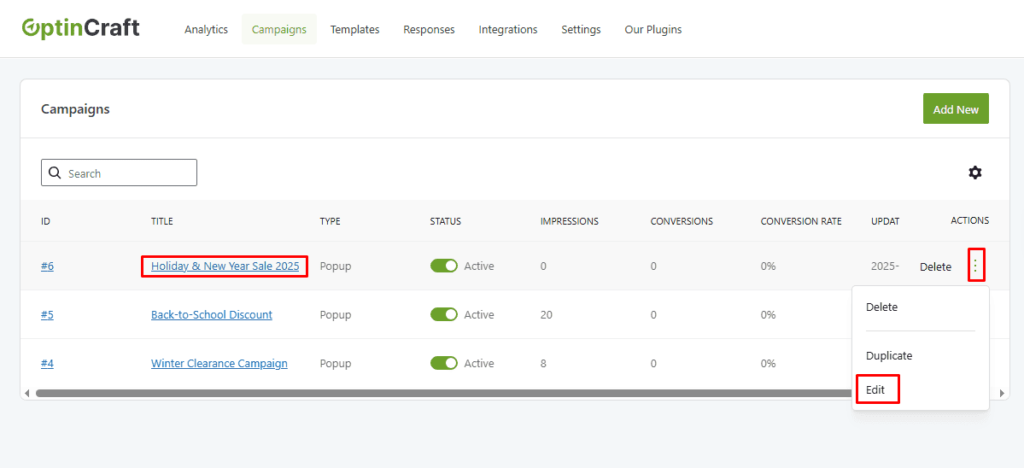Disable the Holiday & New Year Sale toggle
The height and width of the screenshot is (468, 1024).
(443, 266)
